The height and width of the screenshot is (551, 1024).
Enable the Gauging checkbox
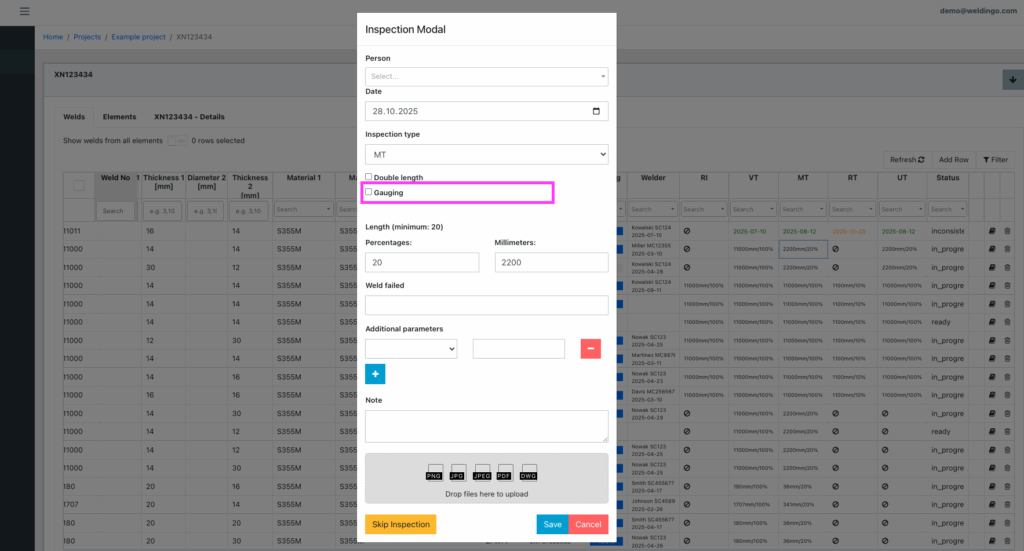click(369, 192)
